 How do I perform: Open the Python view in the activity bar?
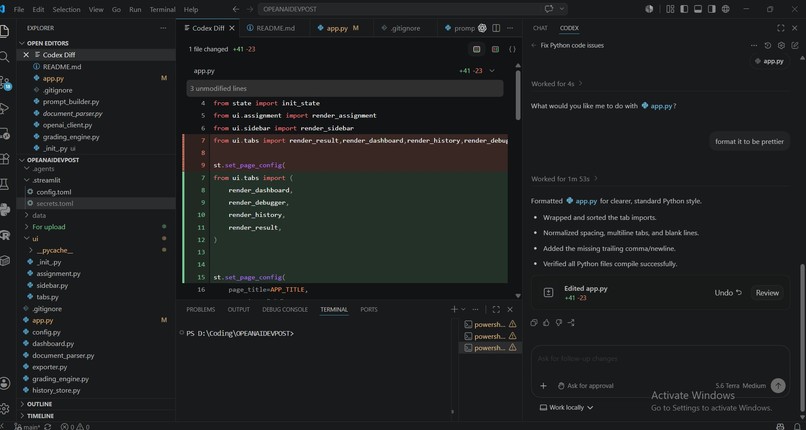coord(5,209)
